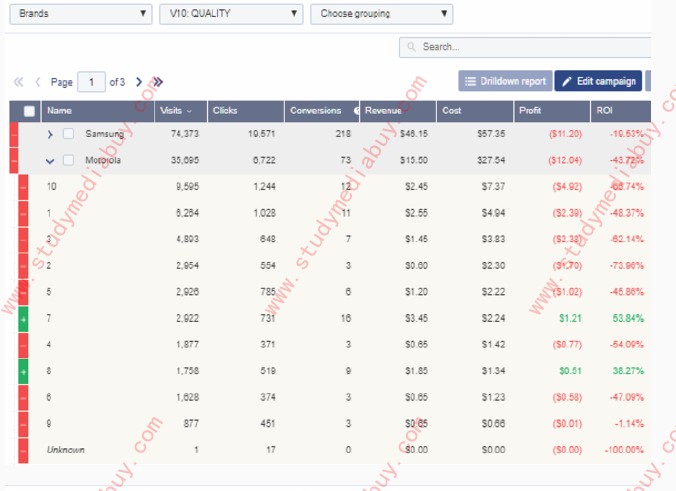Click red minus marker on row 4

[23, 345]
